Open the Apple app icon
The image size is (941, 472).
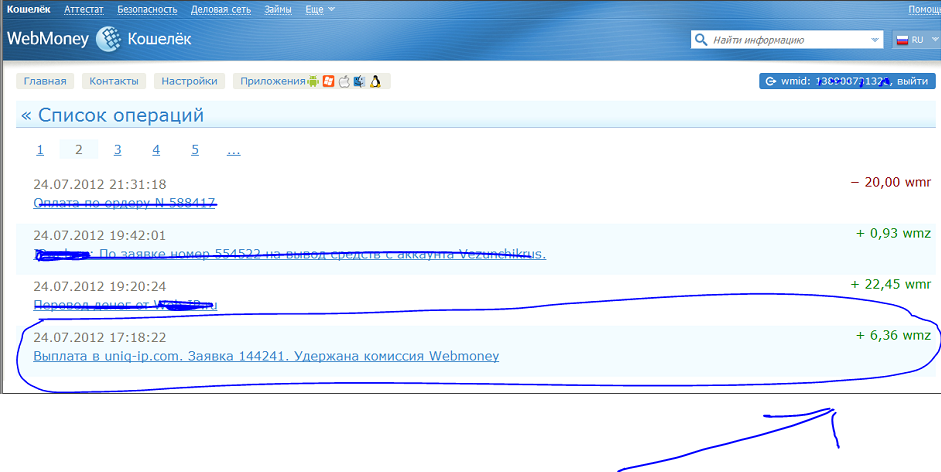coord(344,81)
